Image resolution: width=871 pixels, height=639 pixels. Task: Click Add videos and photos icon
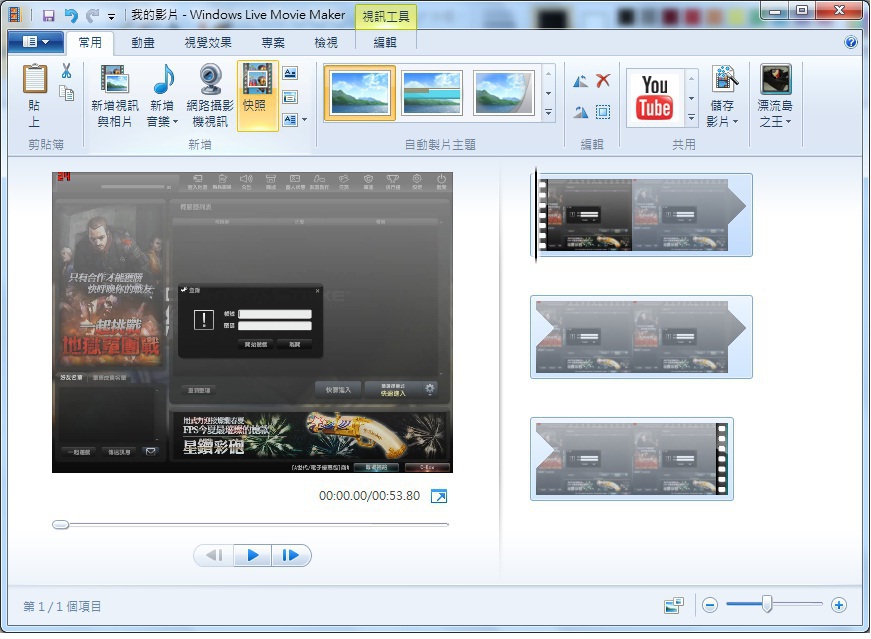click(x=115, y=79)
